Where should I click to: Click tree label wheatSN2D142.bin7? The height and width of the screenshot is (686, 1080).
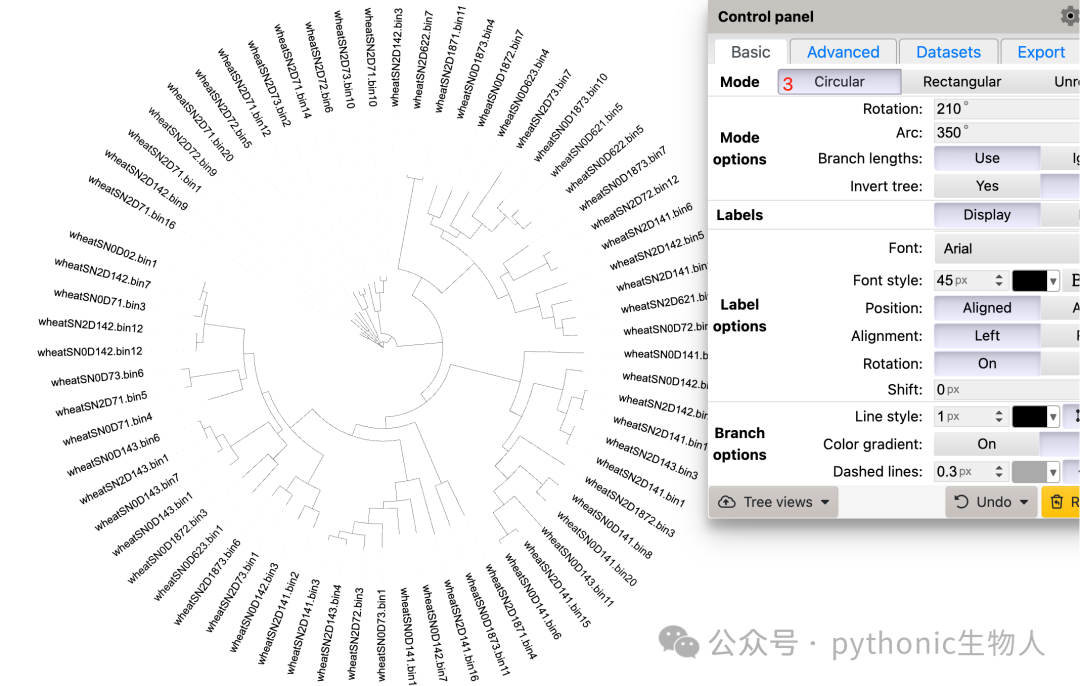(103, 273)
